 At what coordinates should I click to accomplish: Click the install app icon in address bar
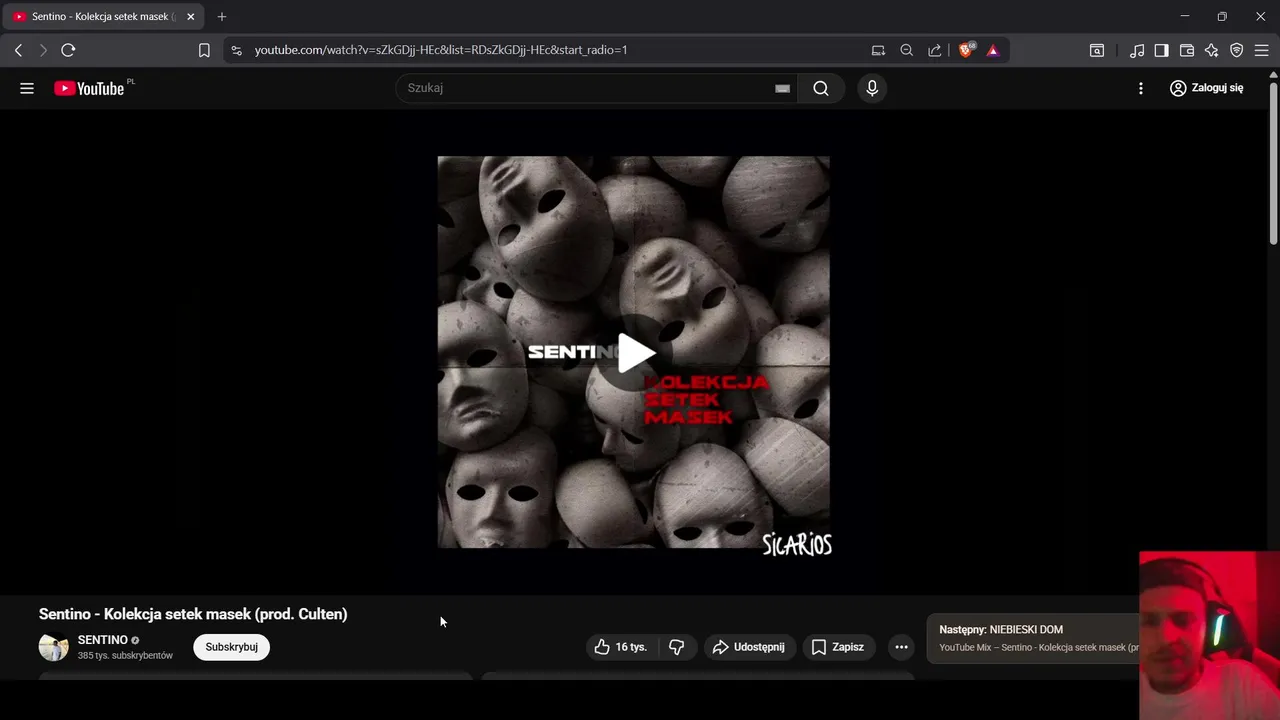(x=878, y=50)
